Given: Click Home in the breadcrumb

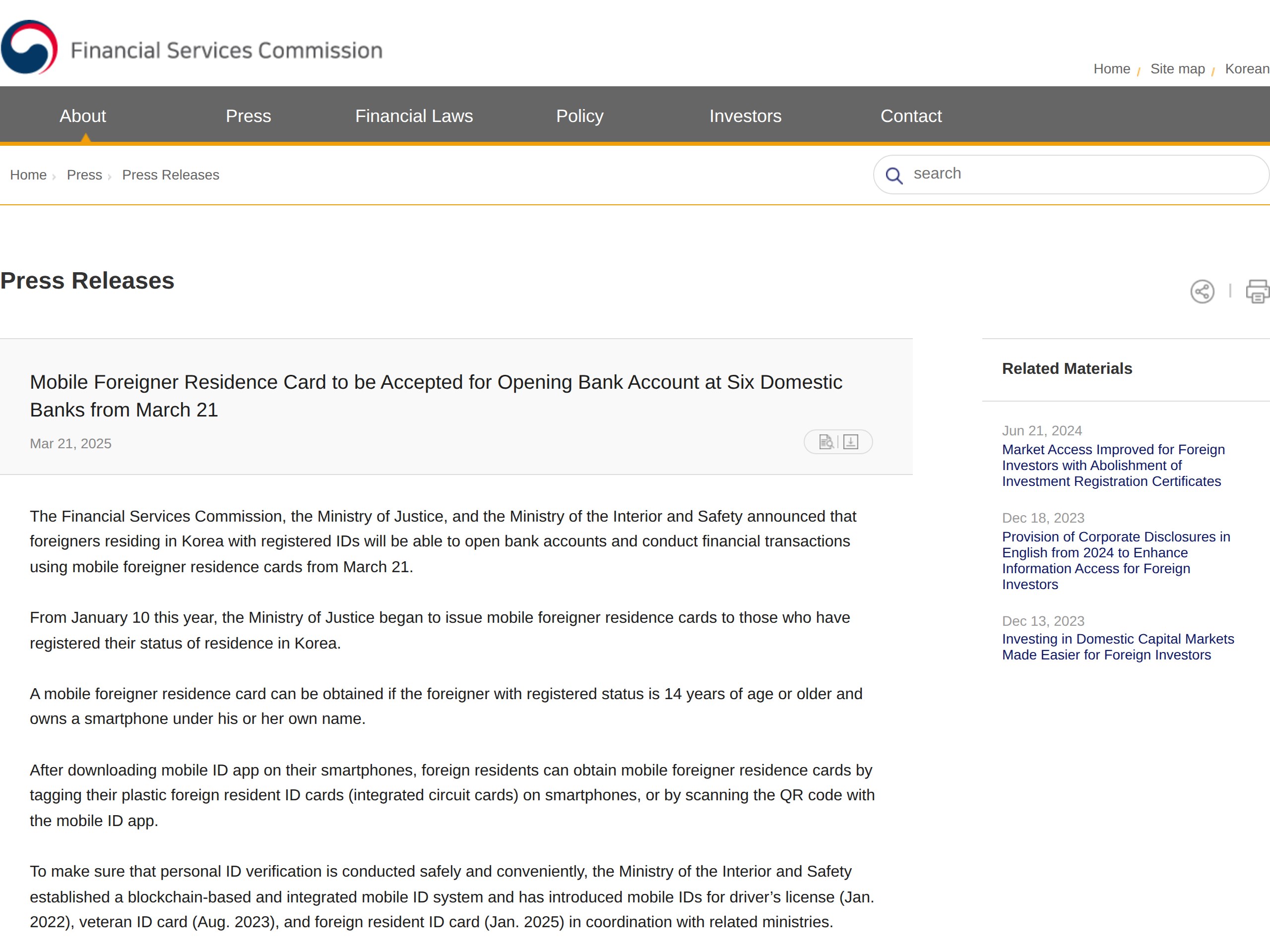Looking at the screenshot, I should pos(28,175).
